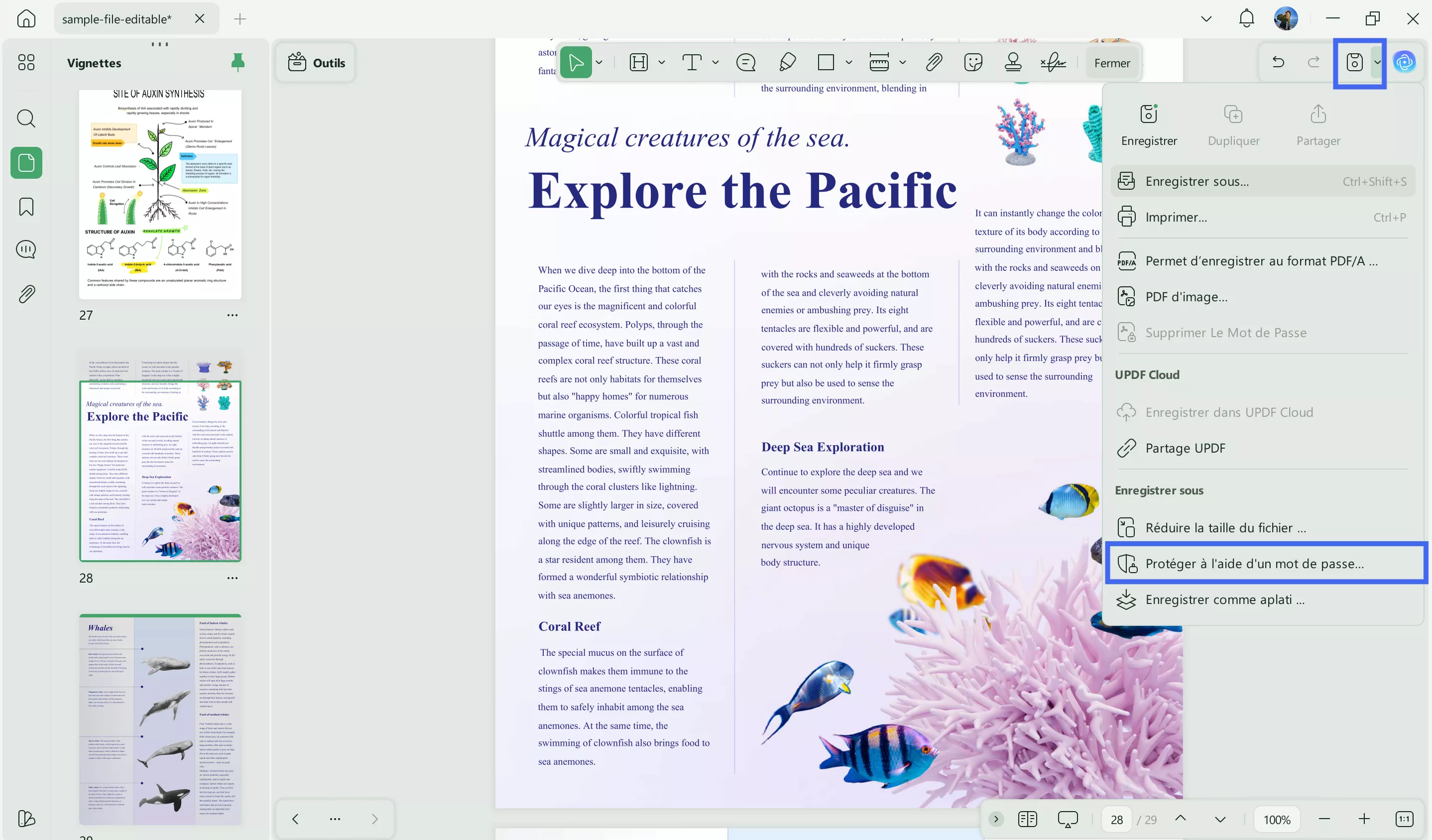This screenshot has width=1432, height=840.
Task: Pin the Vignettes panel
Action: tap(238, 62)
